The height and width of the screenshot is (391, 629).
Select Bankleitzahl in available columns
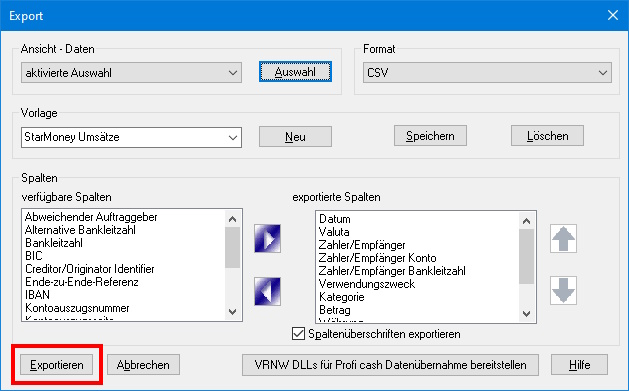pos(54,243)
